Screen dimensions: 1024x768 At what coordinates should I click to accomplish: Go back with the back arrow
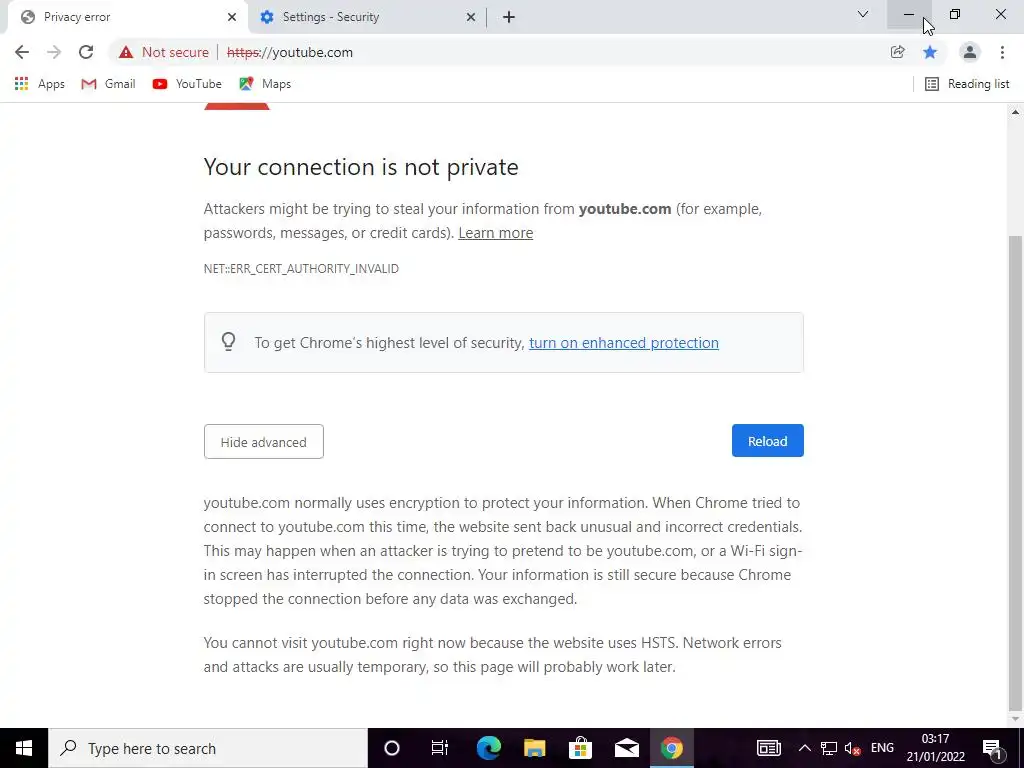tap(22, 52)
